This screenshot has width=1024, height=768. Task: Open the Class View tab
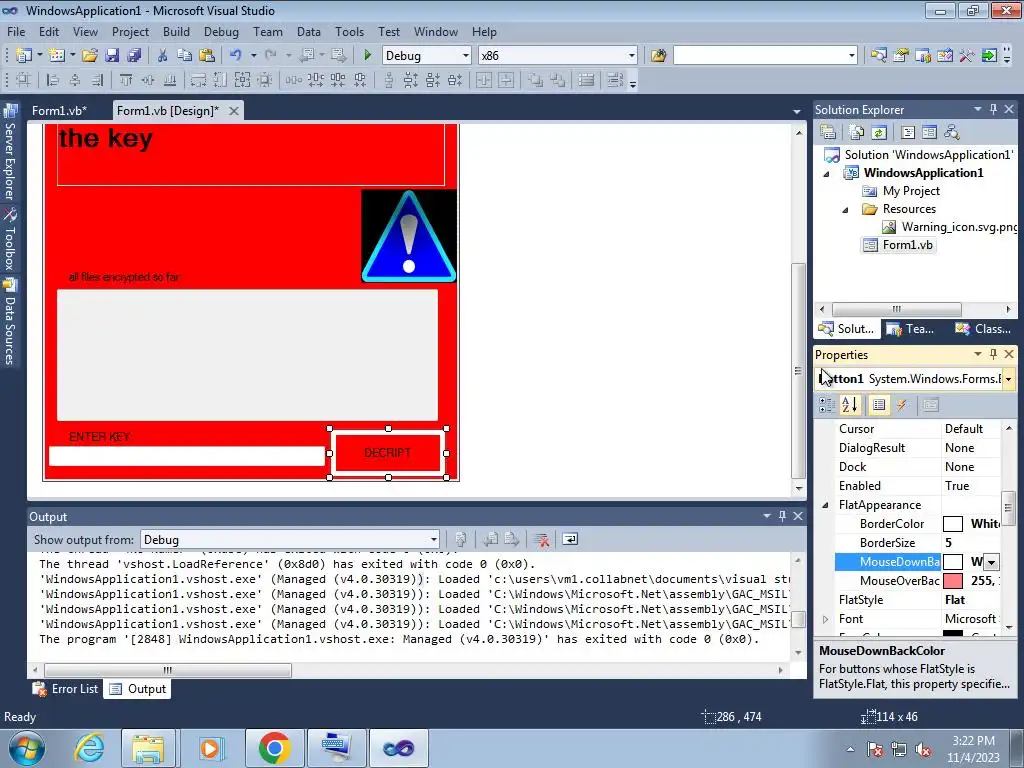(983, 328)
